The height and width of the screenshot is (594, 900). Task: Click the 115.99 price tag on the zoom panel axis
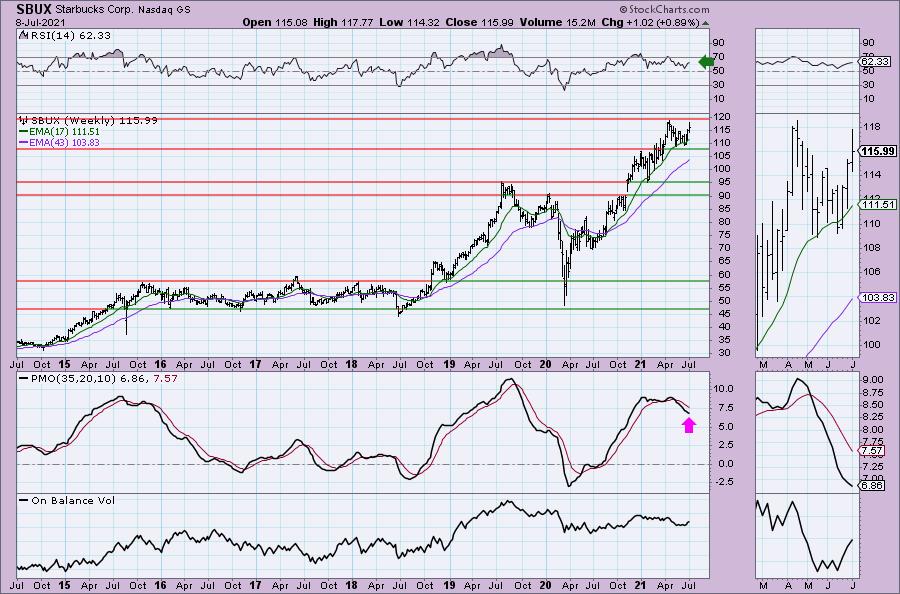click(x=878, y=152)
